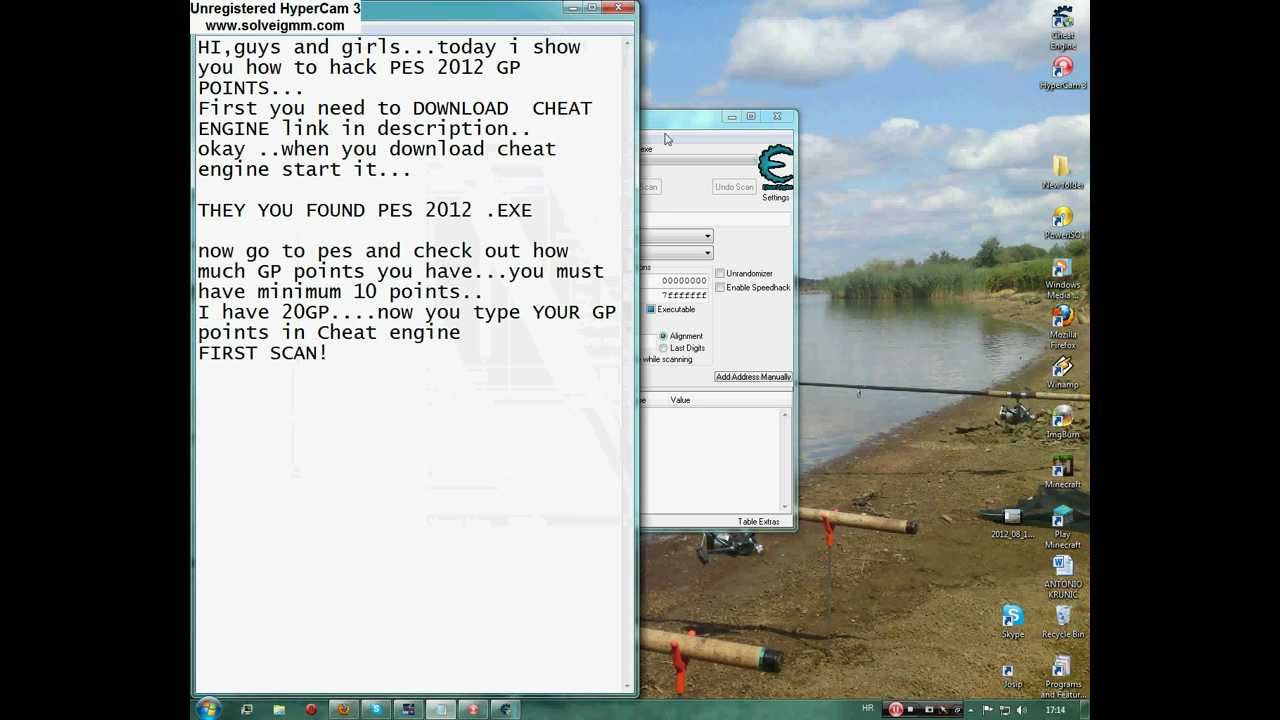Image resolution: width=1280 pixels, height=720 pixels.
Task: Click the 'FIRST SCAN!' text line
Action: (x=262, y=353)
